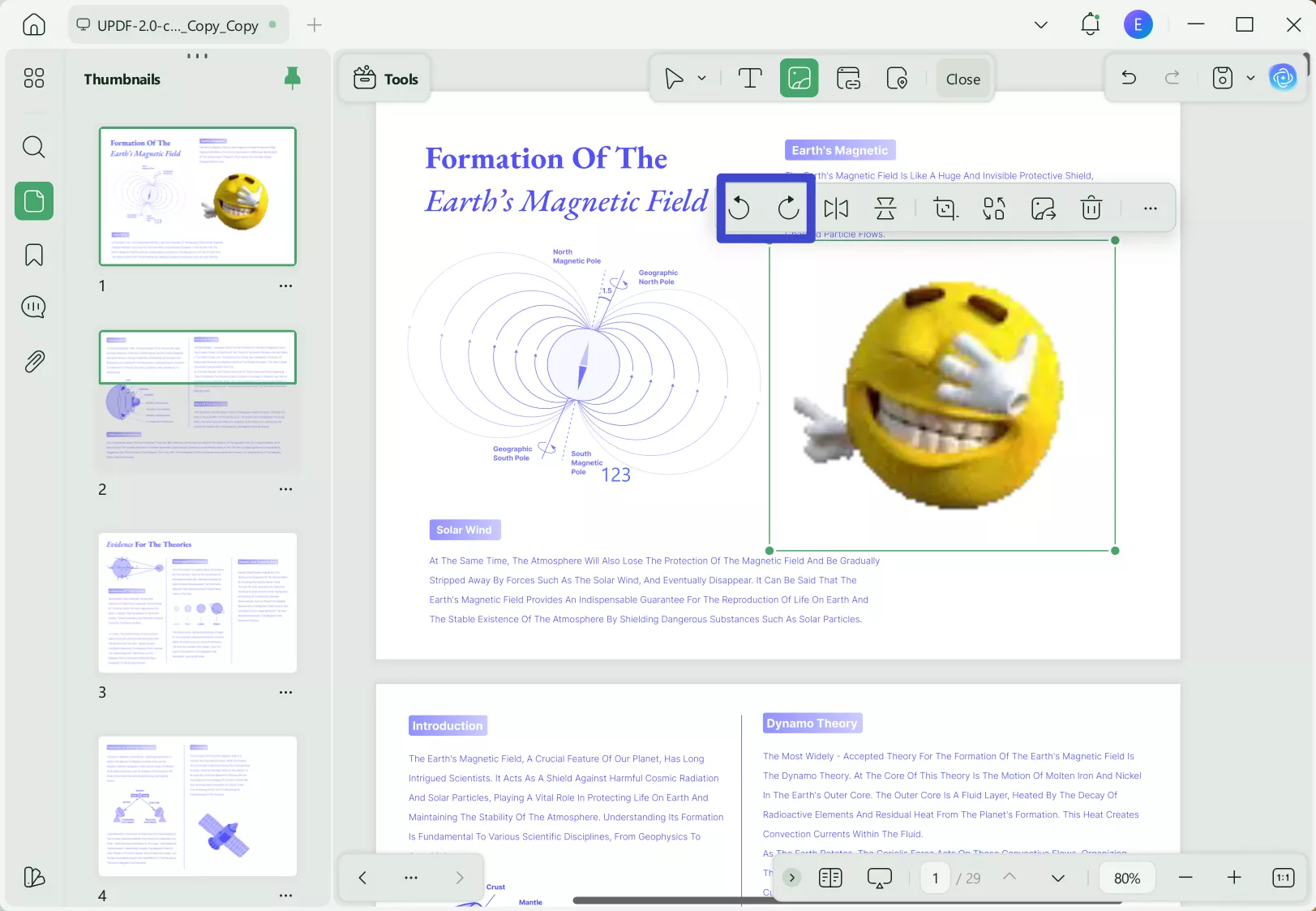Go forward with the next arrow
The height and width of the screenshot is (911, 1316).
point(460,878)
